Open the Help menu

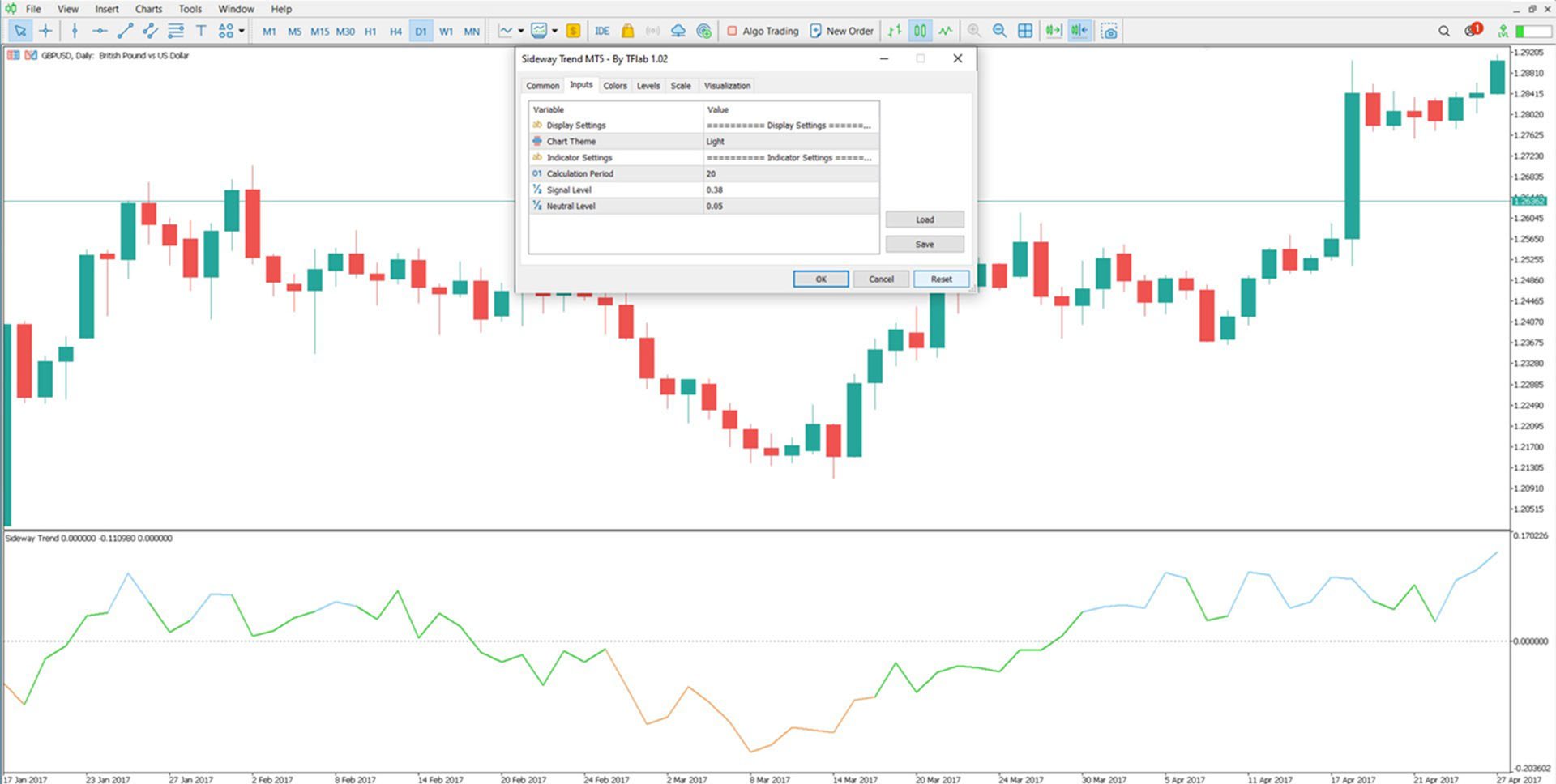pyautogui.click(x=281, y=9)
